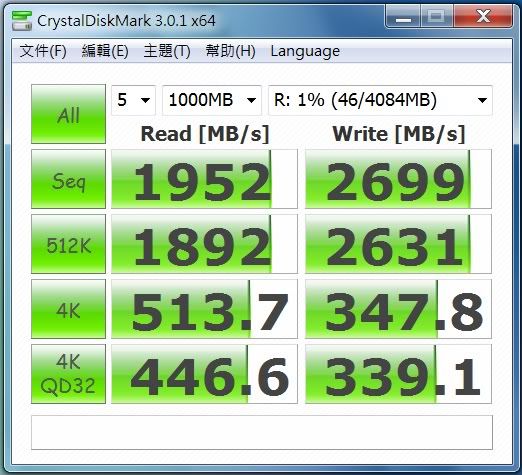Expand the drive selector R: 1% dropdown
The height and width of the screenshot is (475, 522).
[x=380, y=100]
